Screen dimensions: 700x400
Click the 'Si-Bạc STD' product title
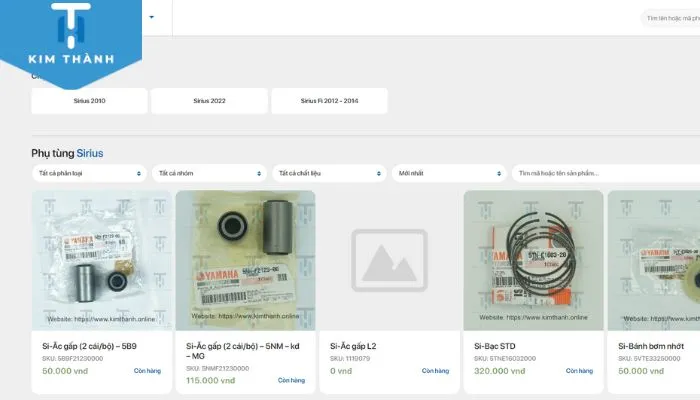494,346
